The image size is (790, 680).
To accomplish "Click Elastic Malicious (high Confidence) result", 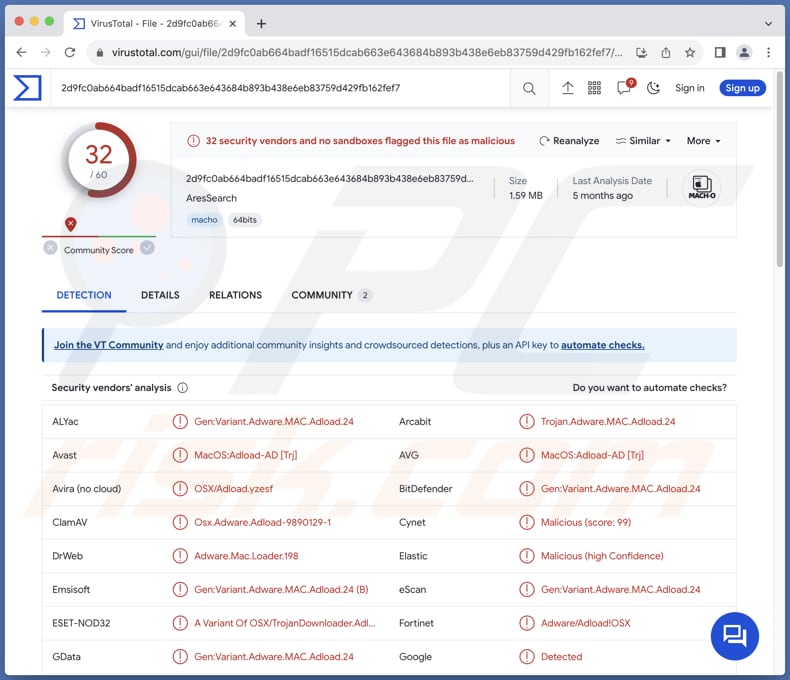I will [x=602, y=556].
